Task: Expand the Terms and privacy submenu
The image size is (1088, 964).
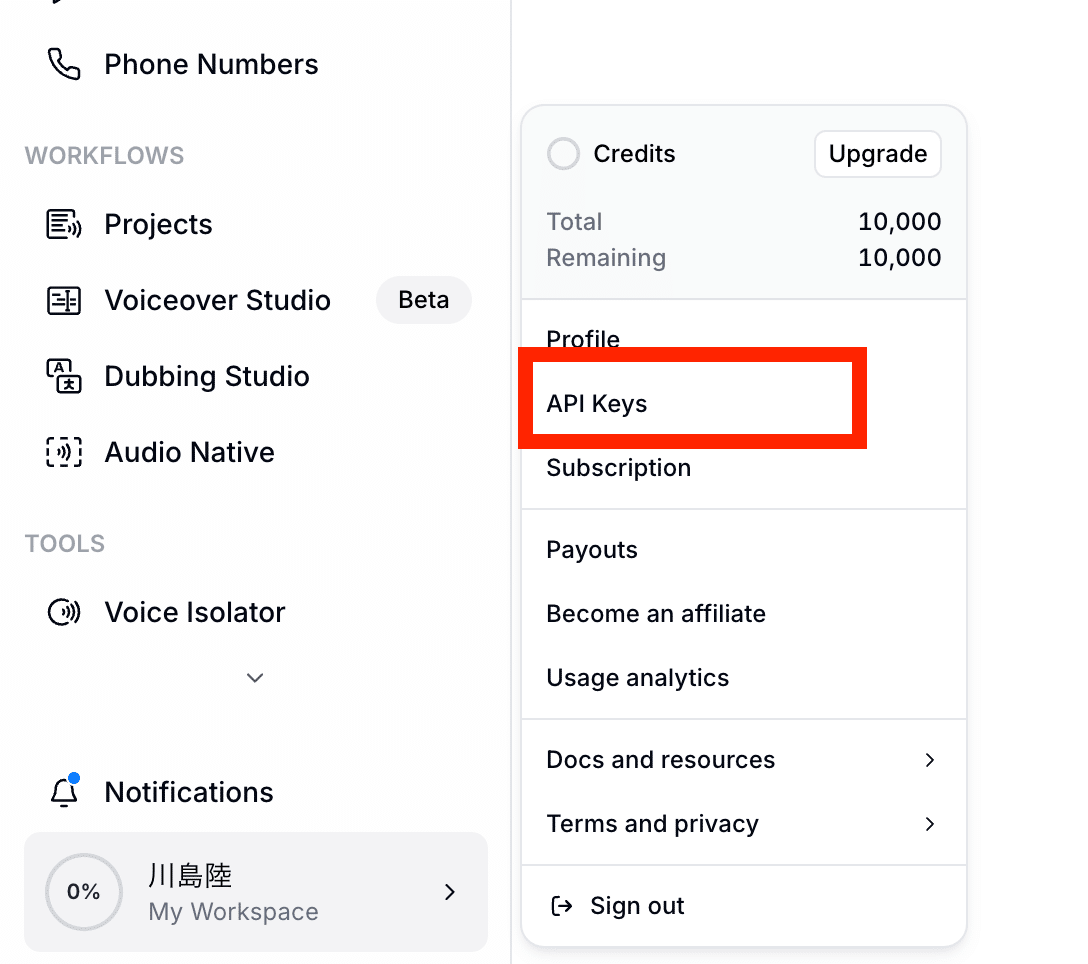Action: 929,824
